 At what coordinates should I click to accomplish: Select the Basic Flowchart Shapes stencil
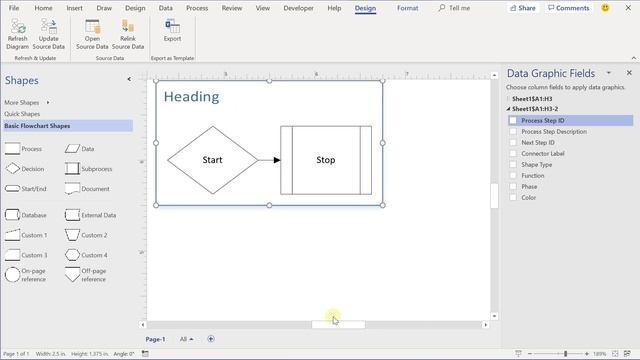(x=68, y=126)
